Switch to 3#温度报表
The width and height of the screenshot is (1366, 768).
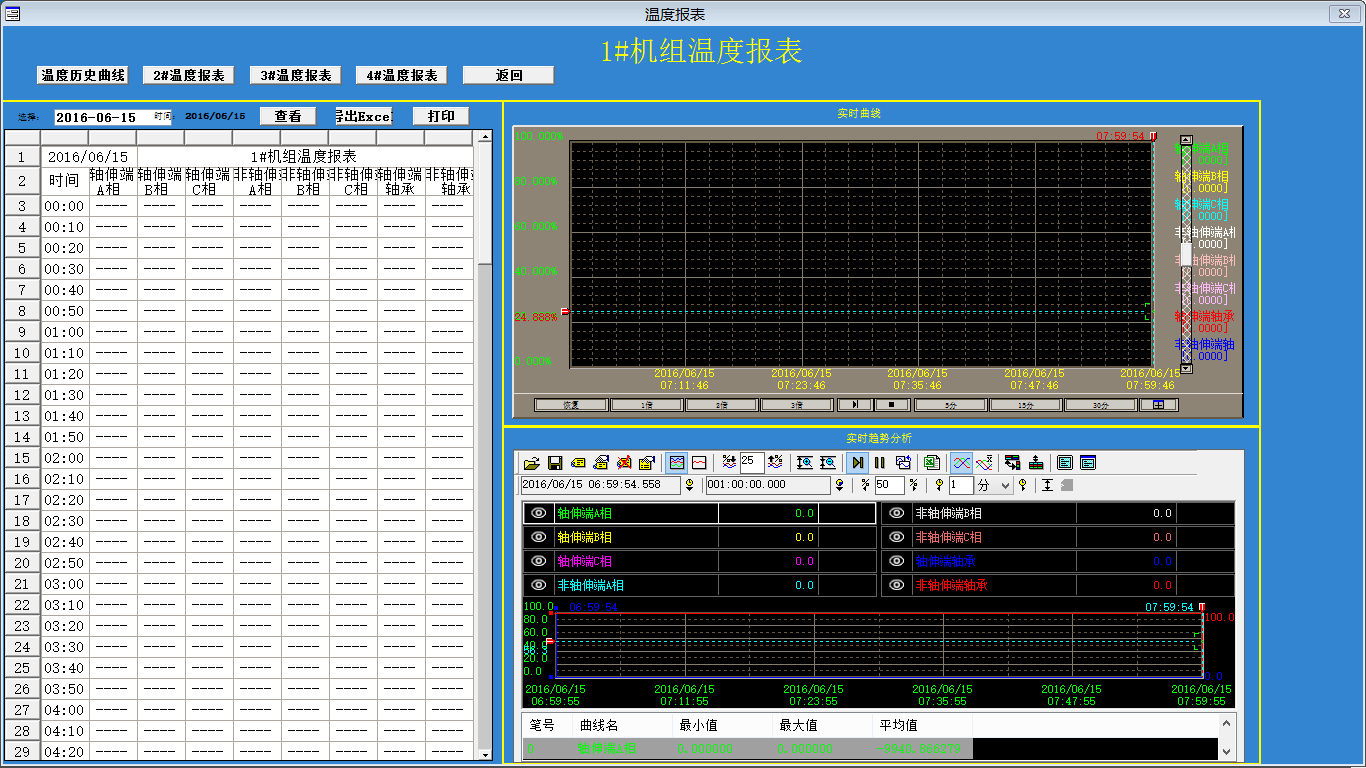point(296,75)
